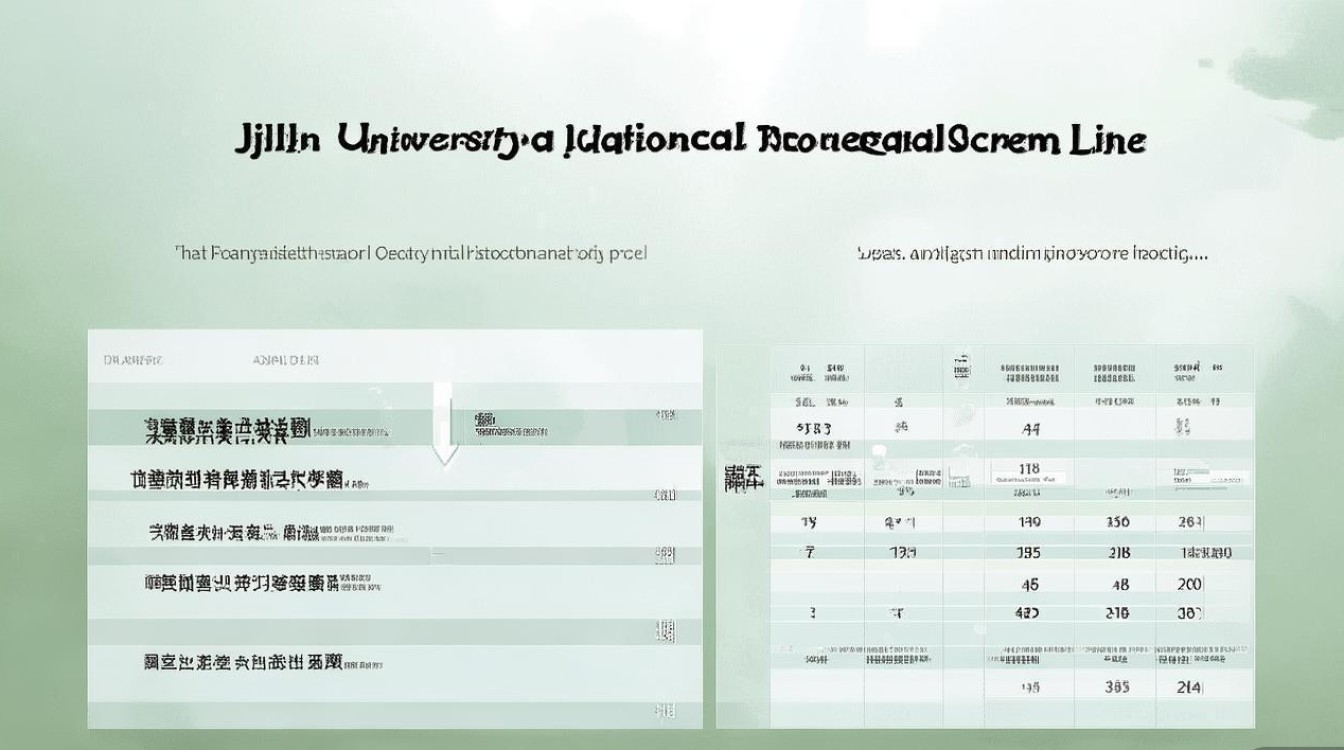
Task: Click the subtitle link on the left side
Action: click(x=408, y=252)
